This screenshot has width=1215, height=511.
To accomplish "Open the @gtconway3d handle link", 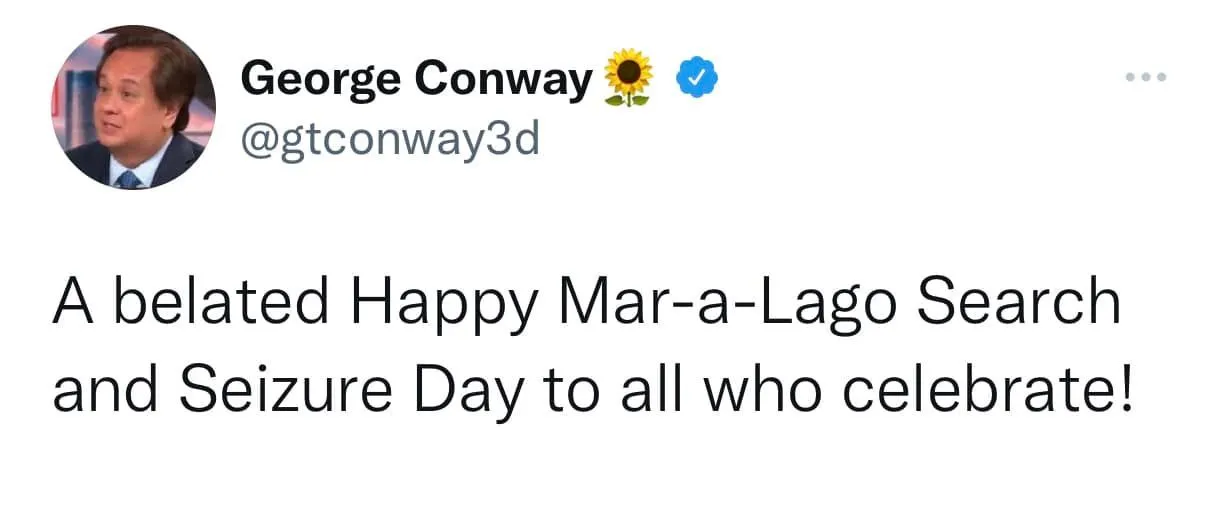I will [x=390, y=140].
